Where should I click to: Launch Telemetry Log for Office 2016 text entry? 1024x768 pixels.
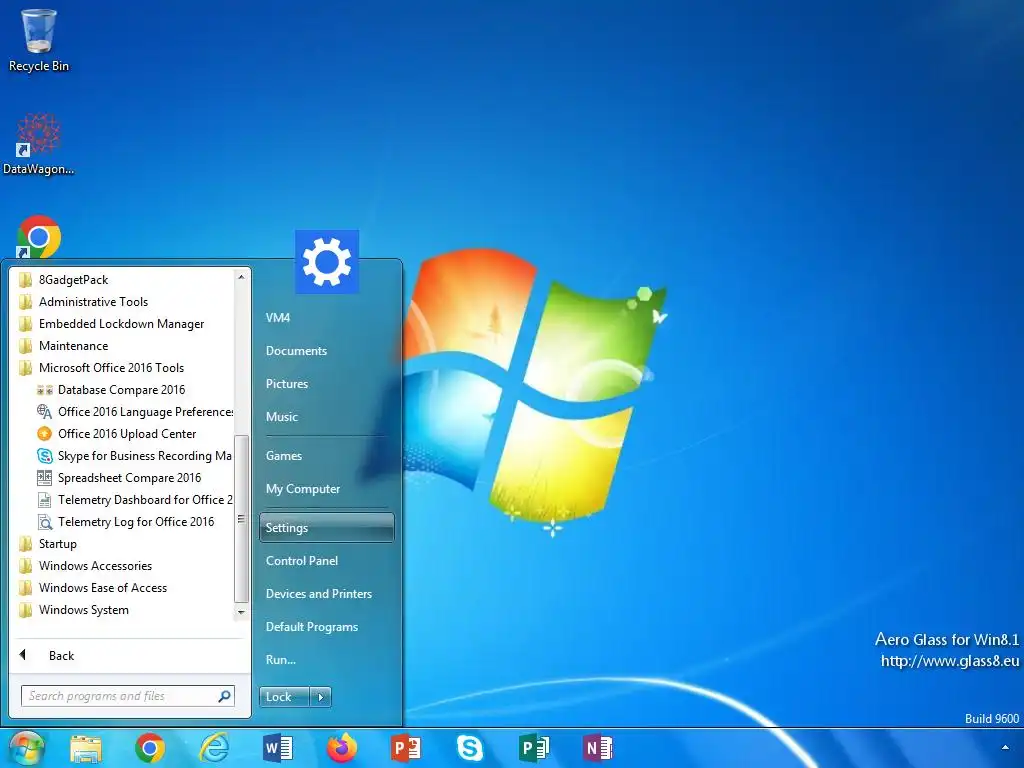[x=136, y=522]
